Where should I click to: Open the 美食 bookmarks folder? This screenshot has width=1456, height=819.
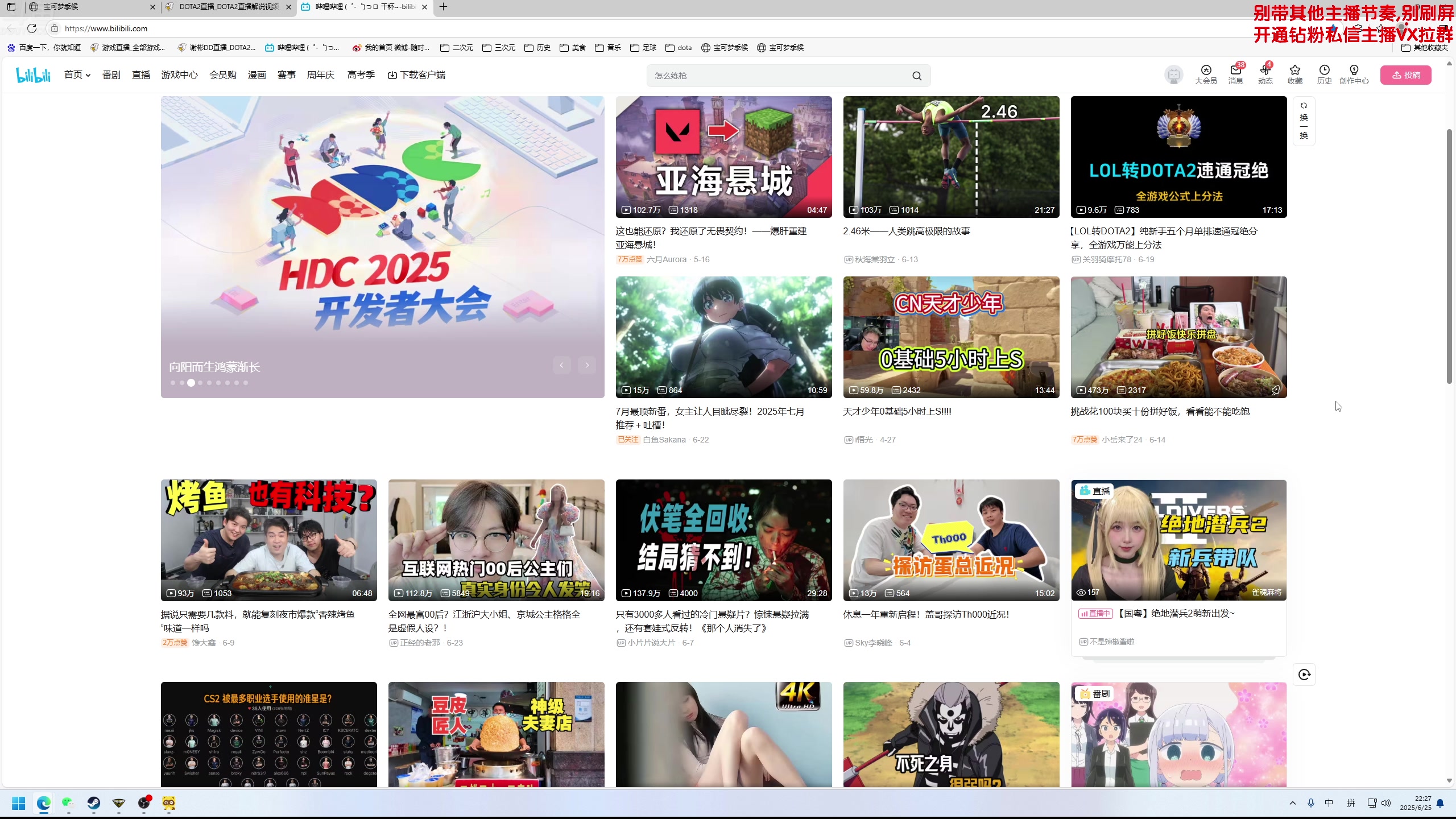(x=572, y=48)
